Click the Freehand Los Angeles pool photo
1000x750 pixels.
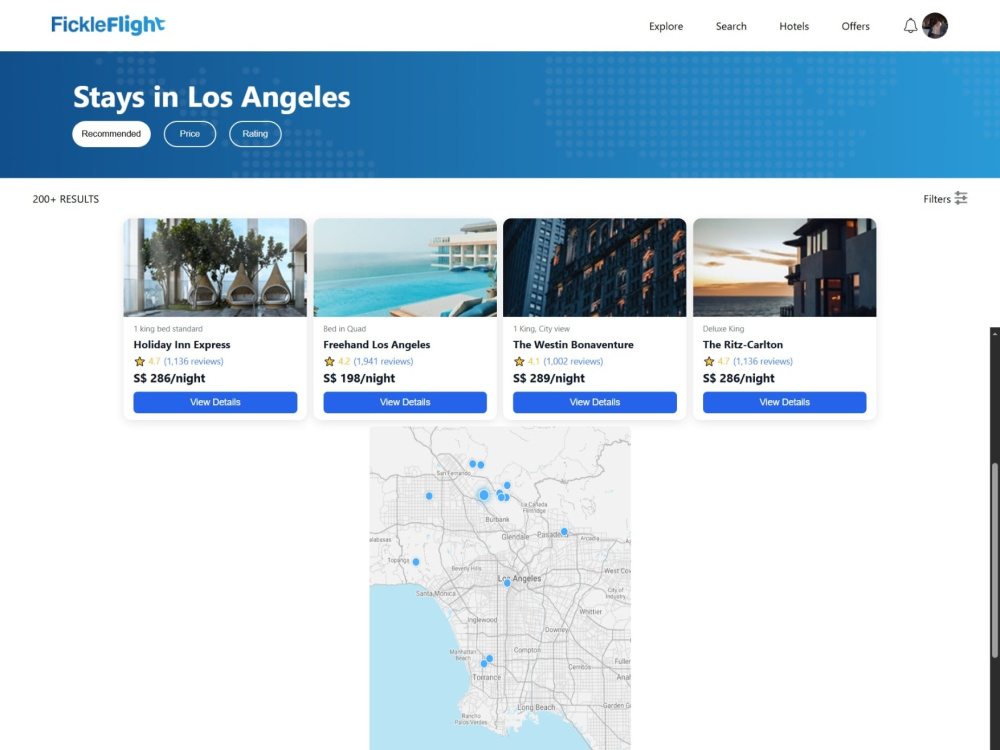coord(405,267)
